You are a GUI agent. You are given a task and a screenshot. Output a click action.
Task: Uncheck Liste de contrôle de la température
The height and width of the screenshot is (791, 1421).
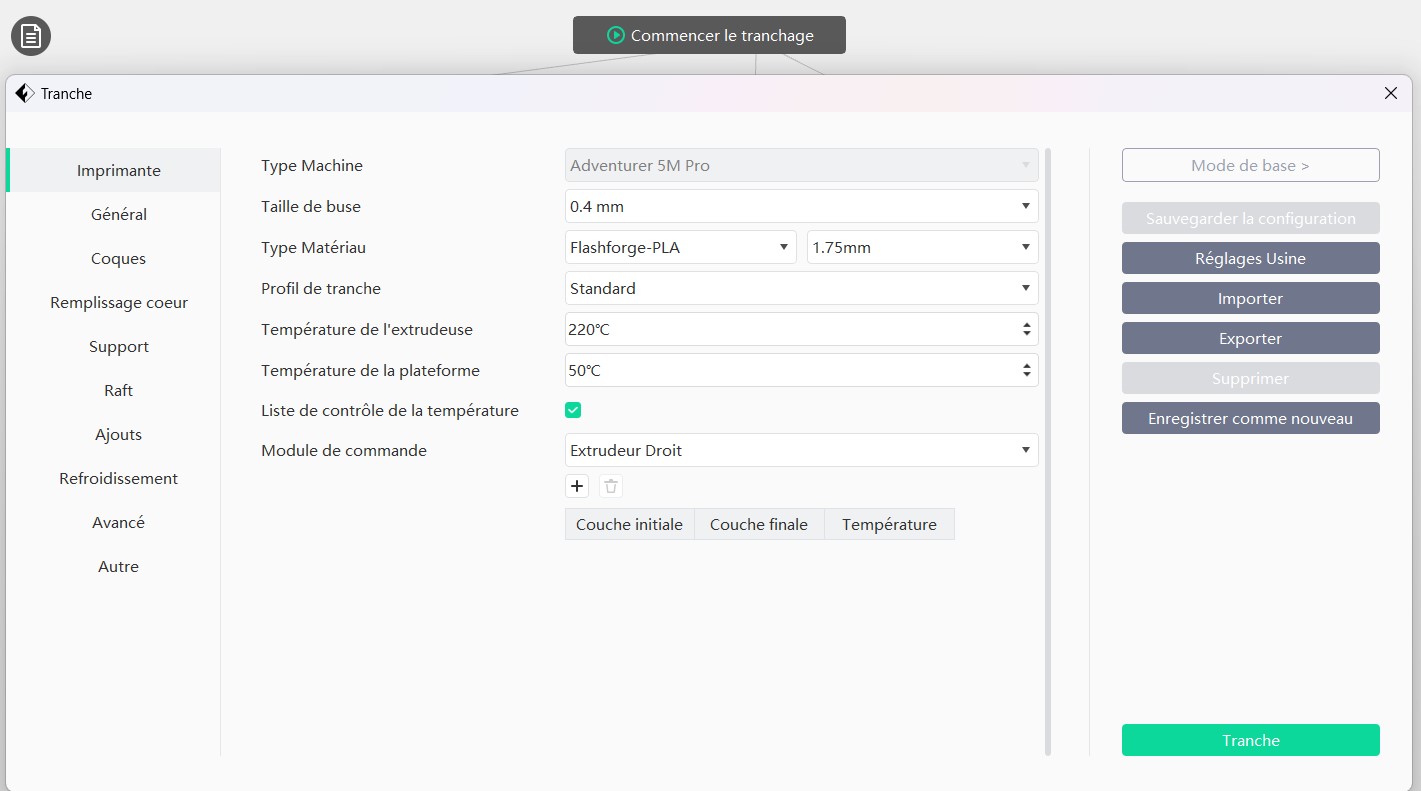(573, 410)
